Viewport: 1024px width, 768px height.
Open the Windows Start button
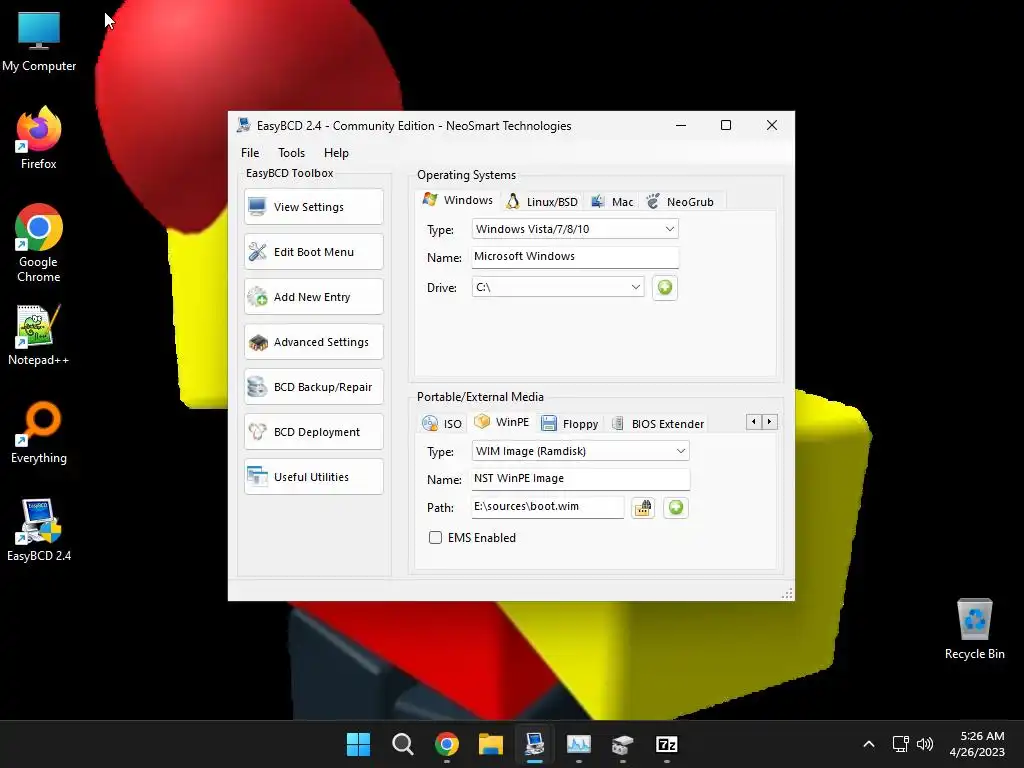[358, 744]
